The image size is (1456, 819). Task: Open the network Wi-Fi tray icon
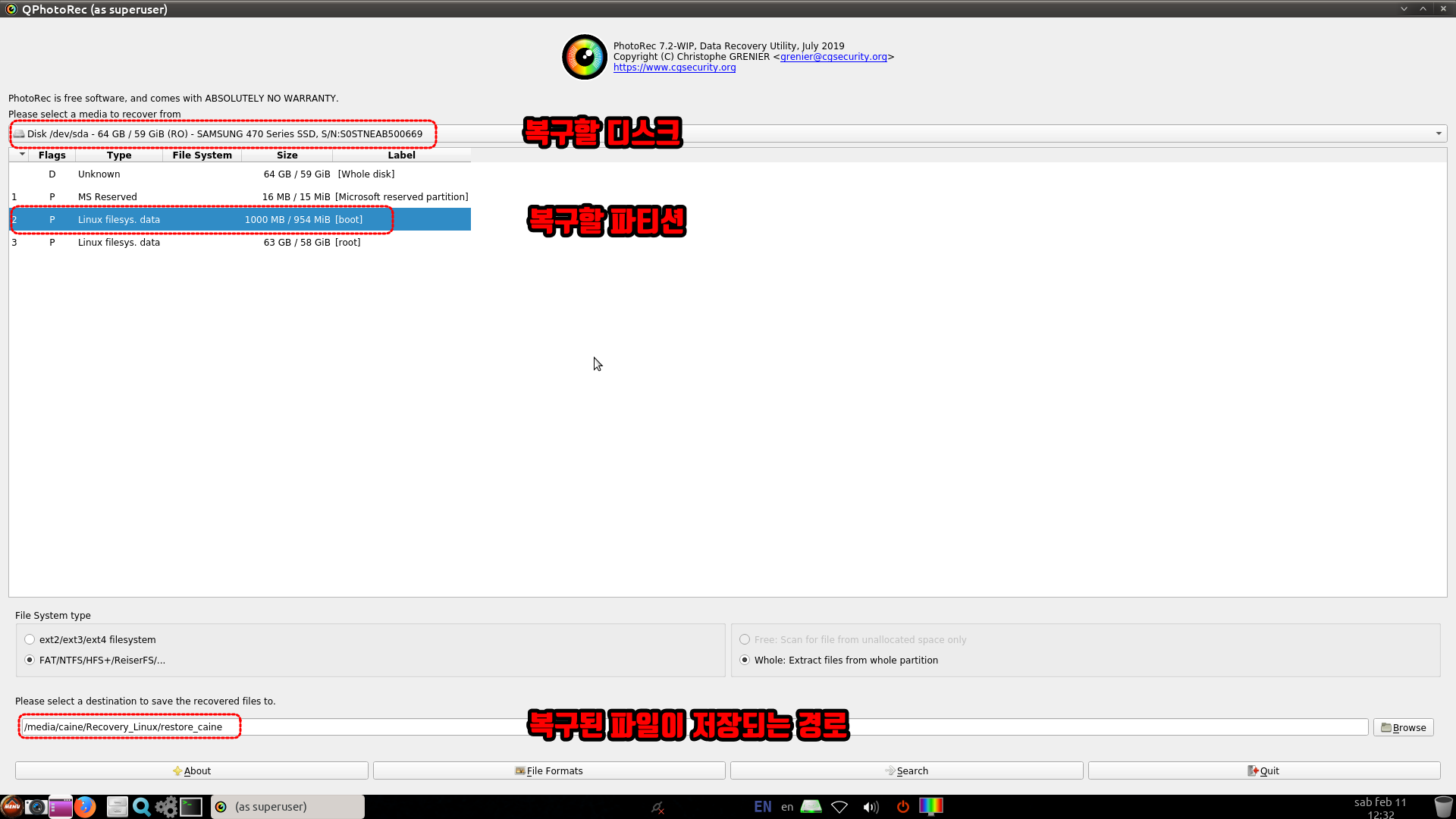click(x=839, y=807)
